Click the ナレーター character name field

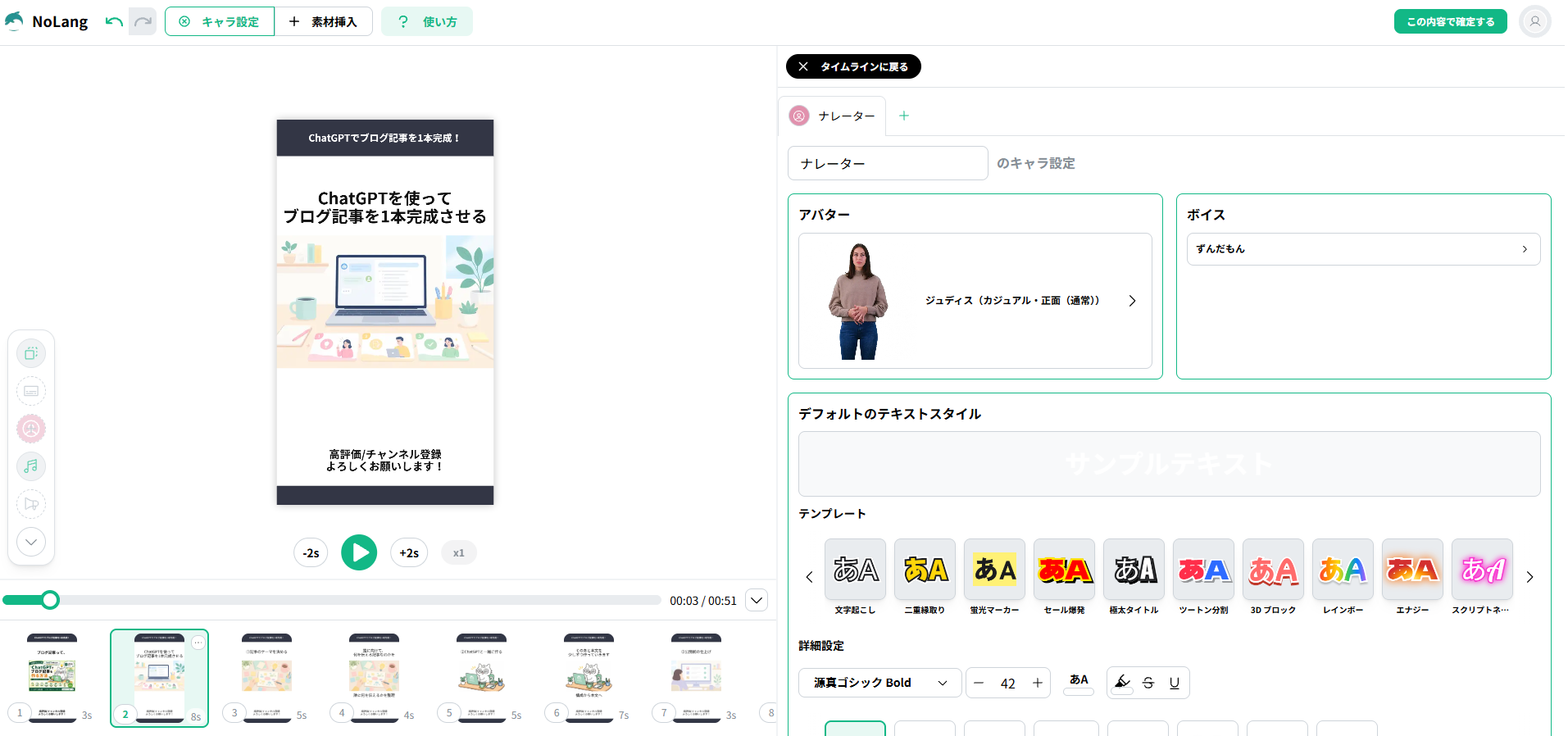[888, 163]
